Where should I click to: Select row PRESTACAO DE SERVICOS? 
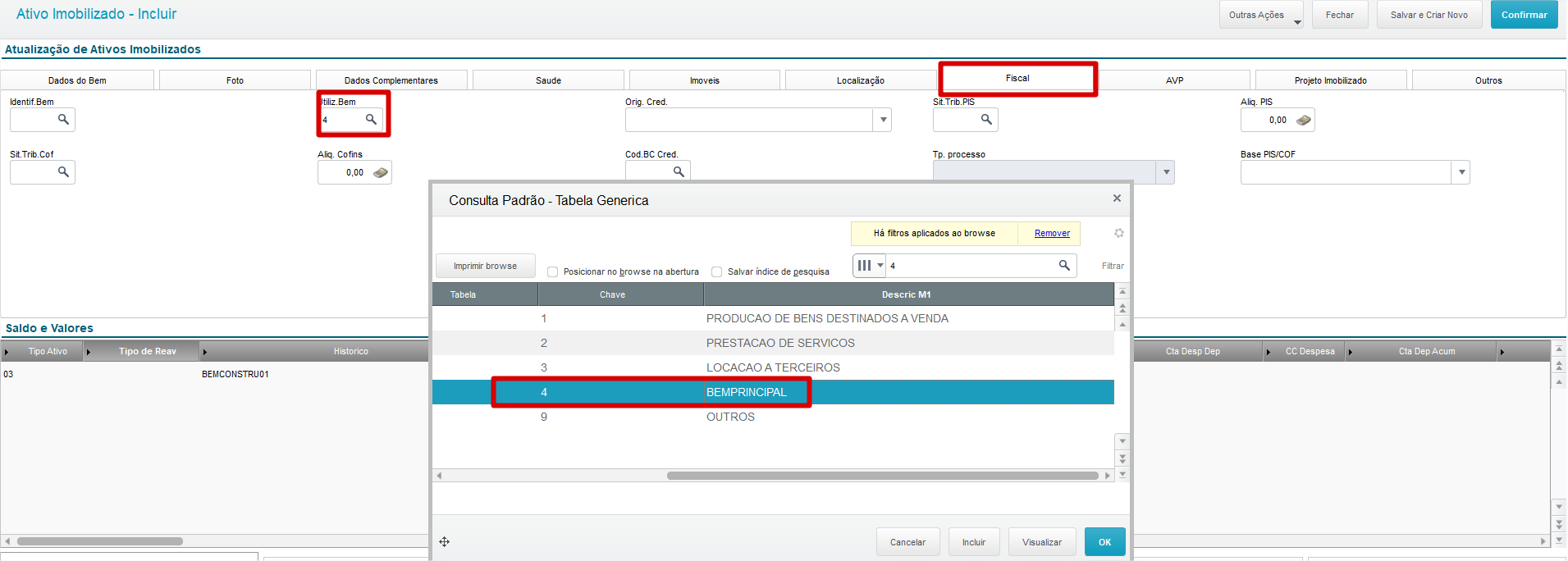click(773, 343)
